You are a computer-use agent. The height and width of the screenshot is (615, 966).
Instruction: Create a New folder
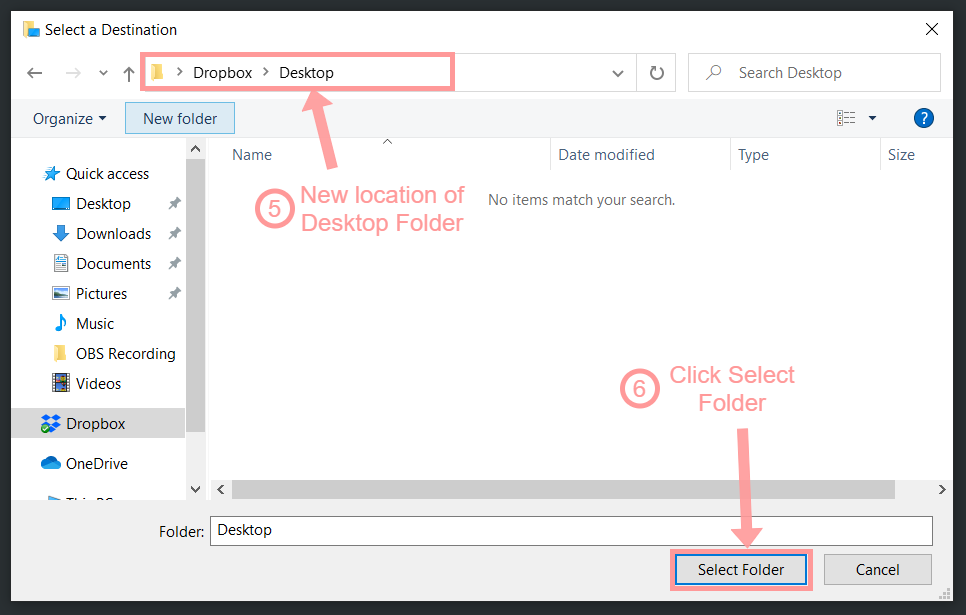coord(180,118)
